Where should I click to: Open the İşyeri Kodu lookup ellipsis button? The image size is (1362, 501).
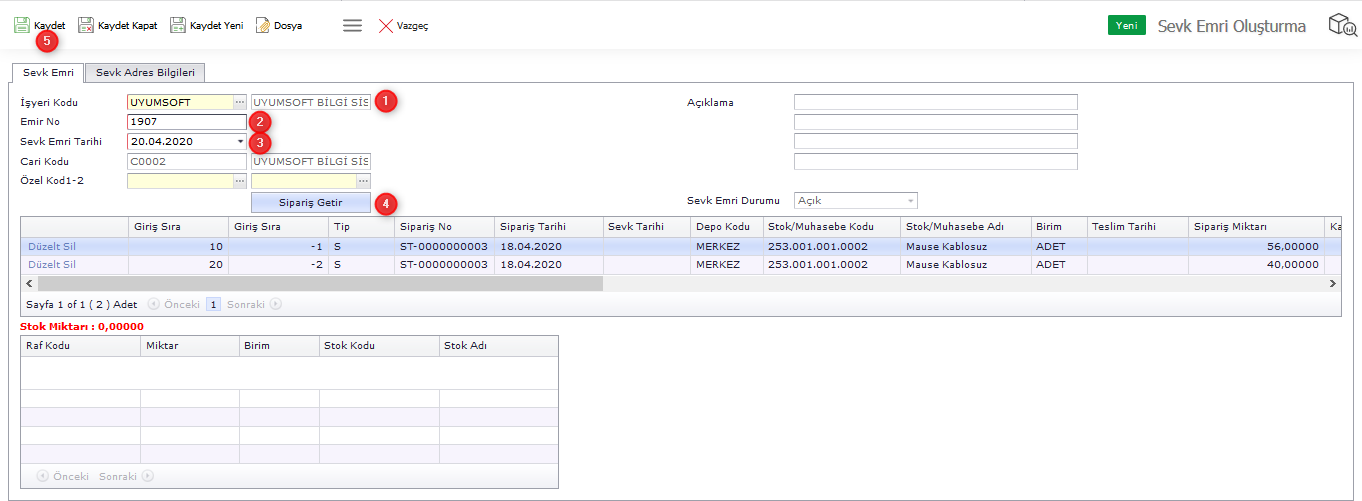pos(239,102)
